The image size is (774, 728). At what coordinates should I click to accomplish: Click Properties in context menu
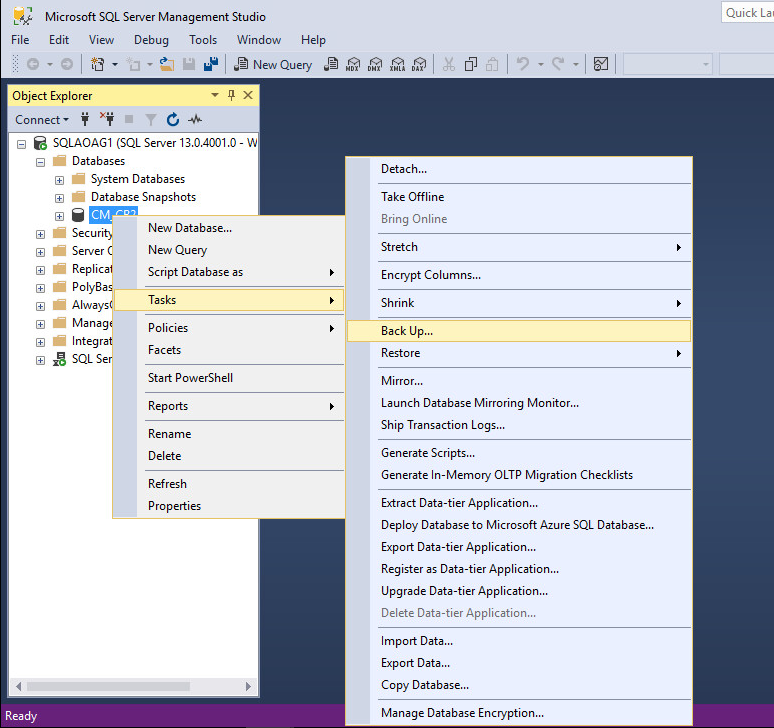[x=229, y=505]
